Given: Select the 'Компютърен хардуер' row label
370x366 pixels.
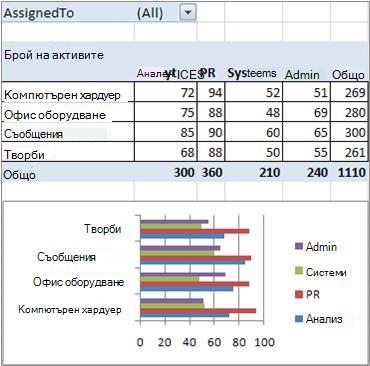Looking at the screenshot, I should point(68,92).
